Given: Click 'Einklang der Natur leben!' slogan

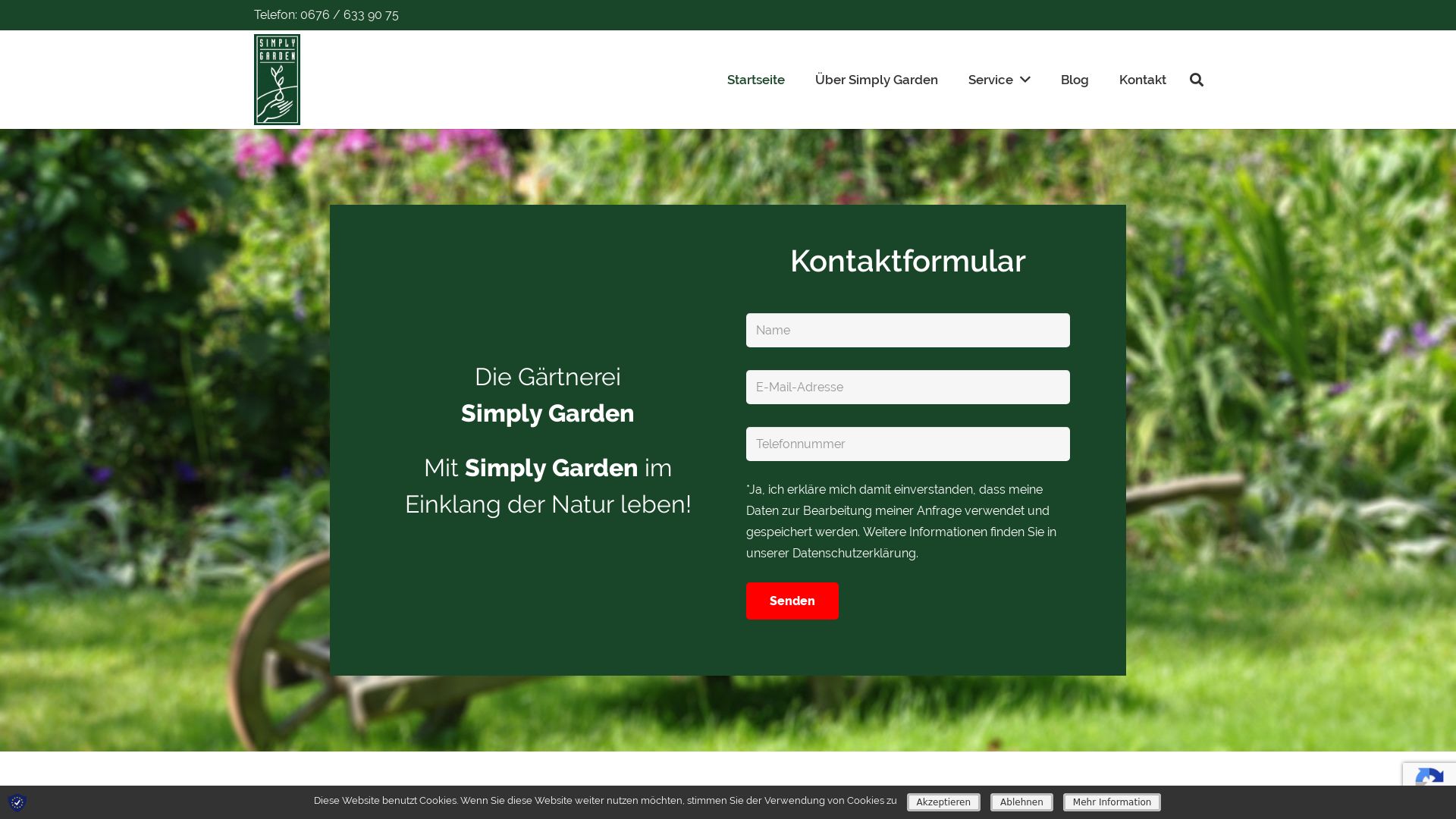Looking at the screenshot, I should [x=548, y=504].
